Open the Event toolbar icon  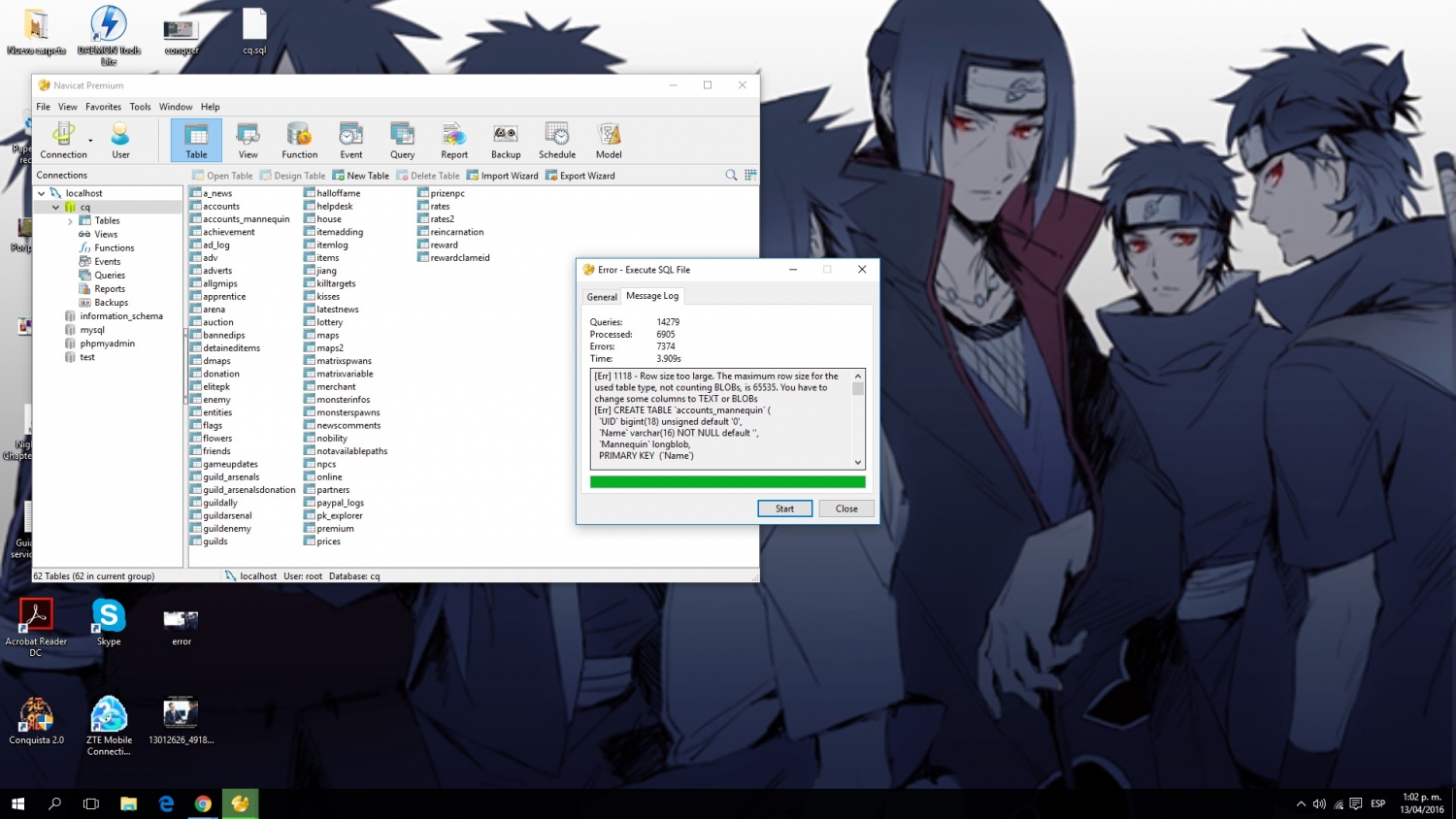[x=351, y=141]
